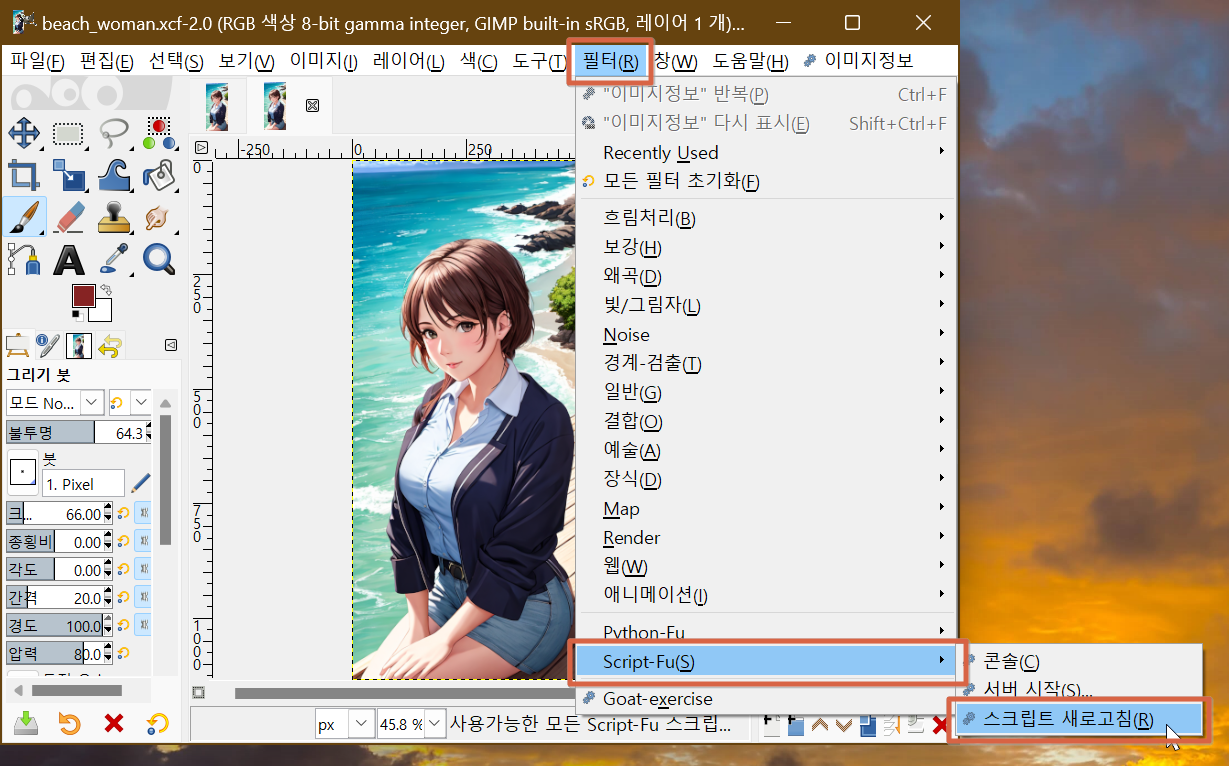Open brush picker preview thumbnail

23,471
